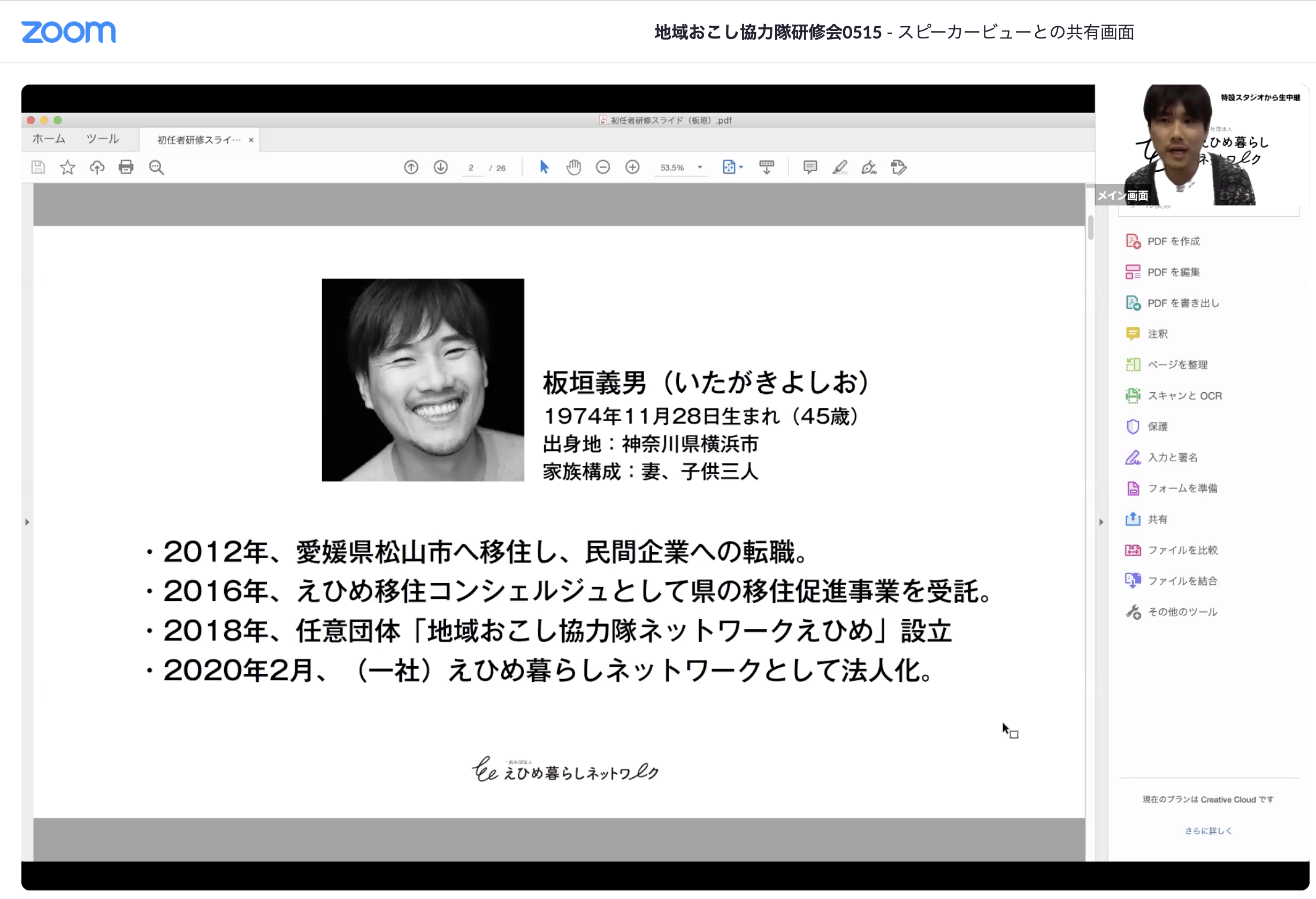
Task: Click the speaker video thumbnail labeled メイン画面
Action: click(x=1202, y=144)
